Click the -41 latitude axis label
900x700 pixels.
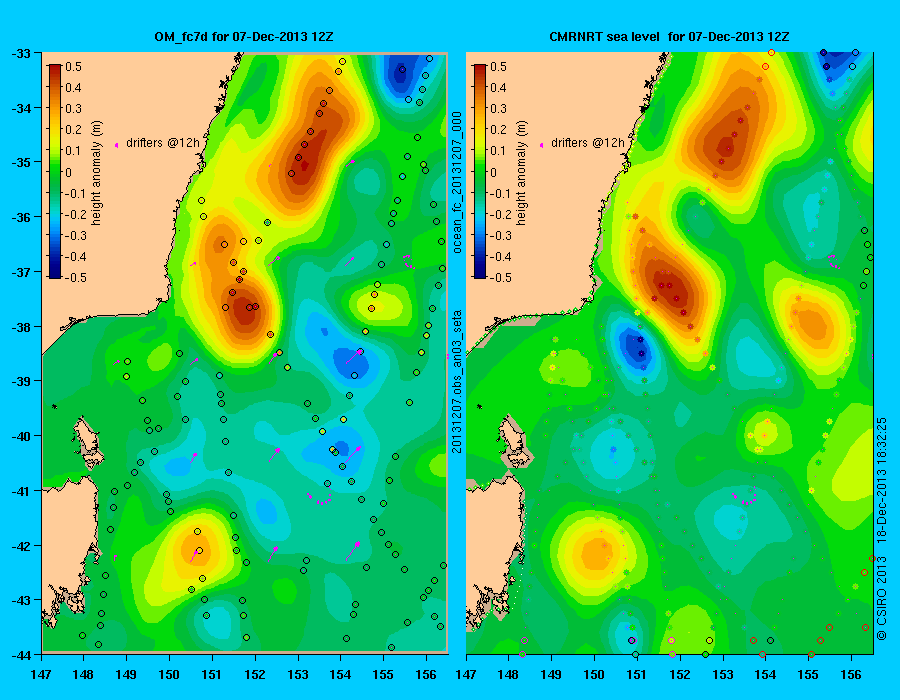pyautogui.click(x=21, y=491)
